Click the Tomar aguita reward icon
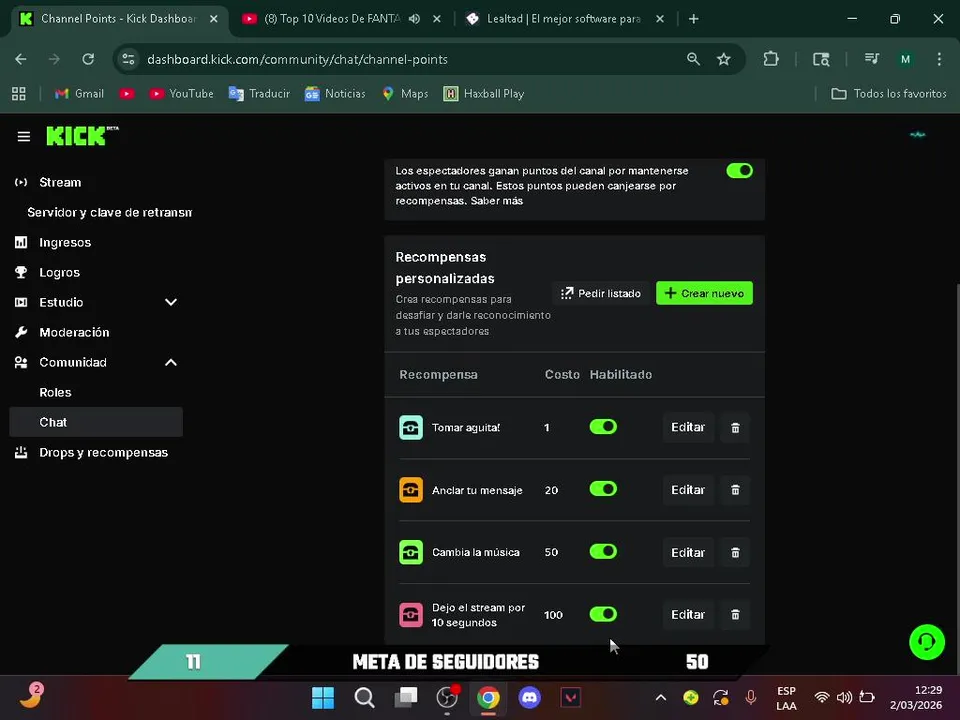This screenshot has height=720, width=960. (x=411, y=427)
